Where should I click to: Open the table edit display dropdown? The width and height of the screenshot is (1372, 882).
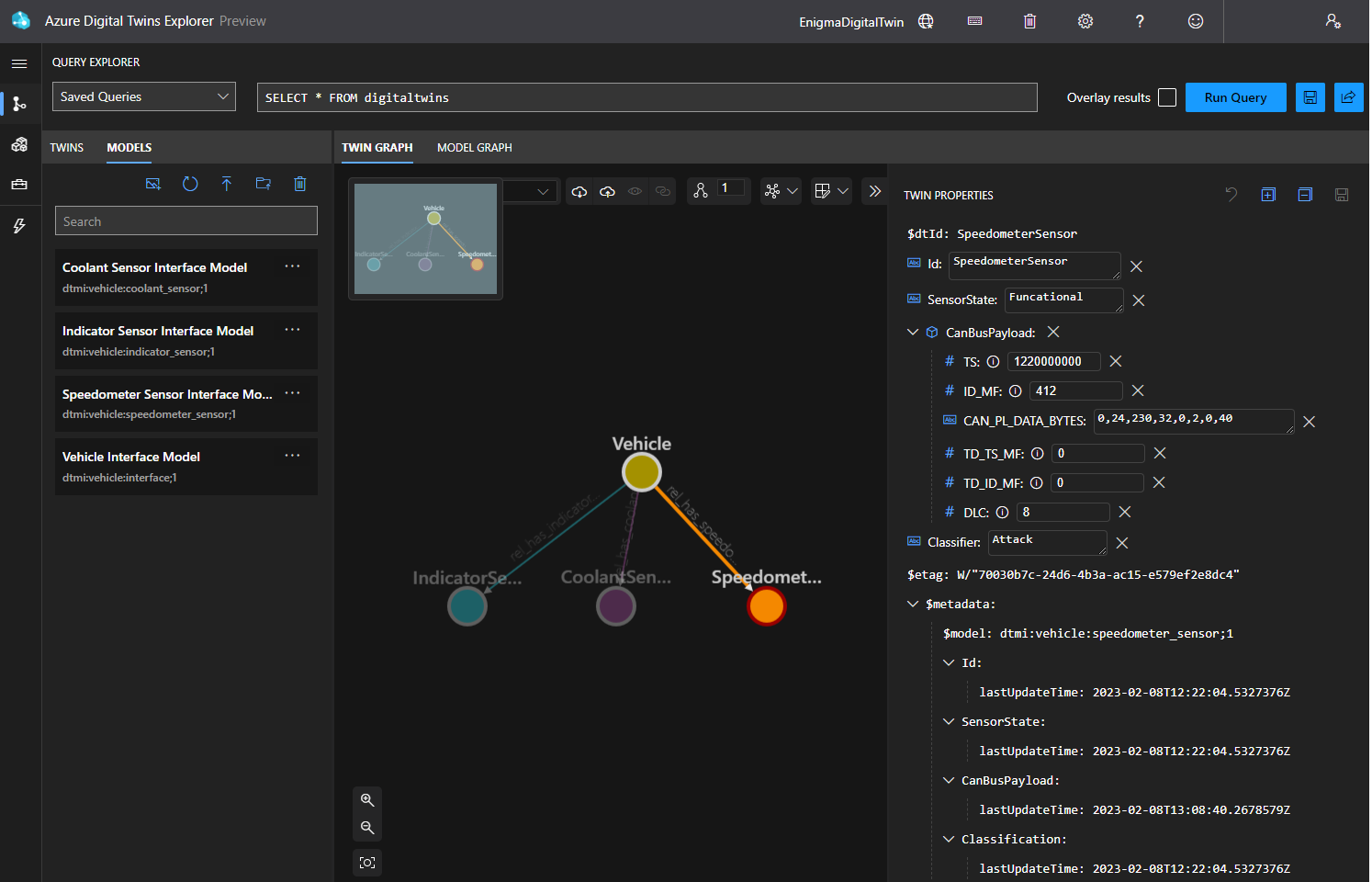(831, 191)
